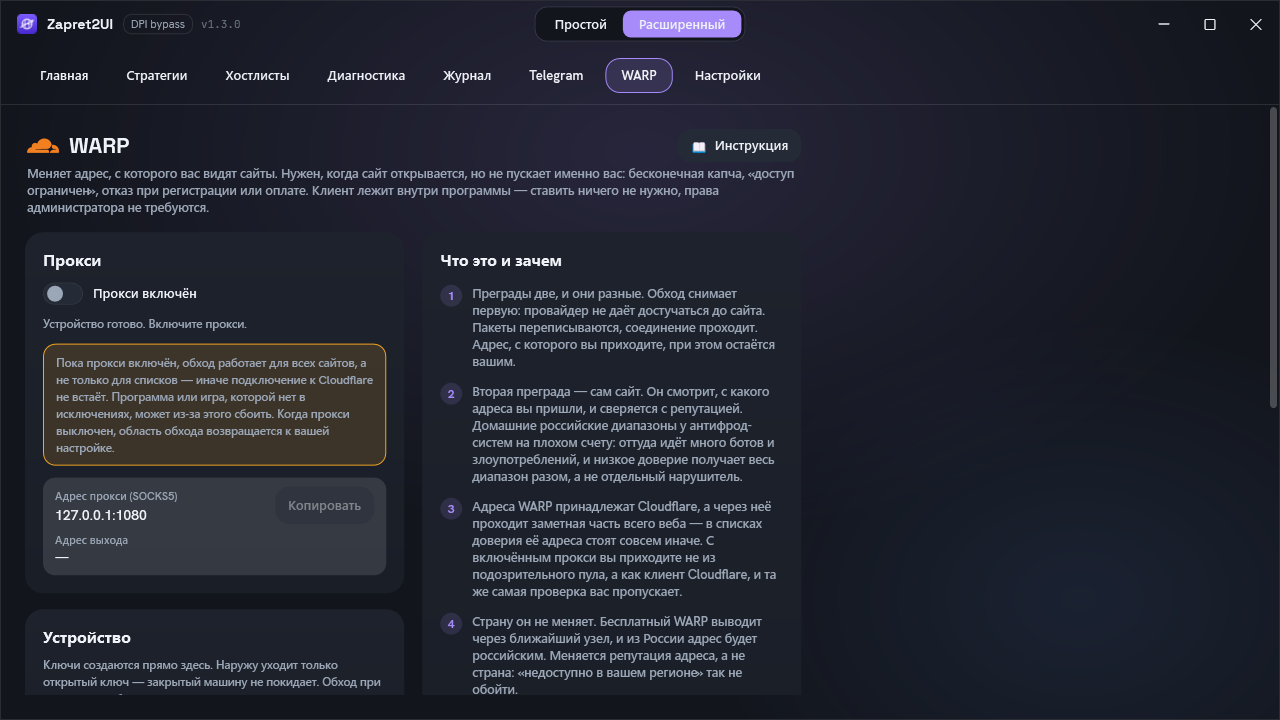Viewport: 1280px width, 720px height.
Task: Select the "Расширенный" mode option
Action: click(682, 24)
